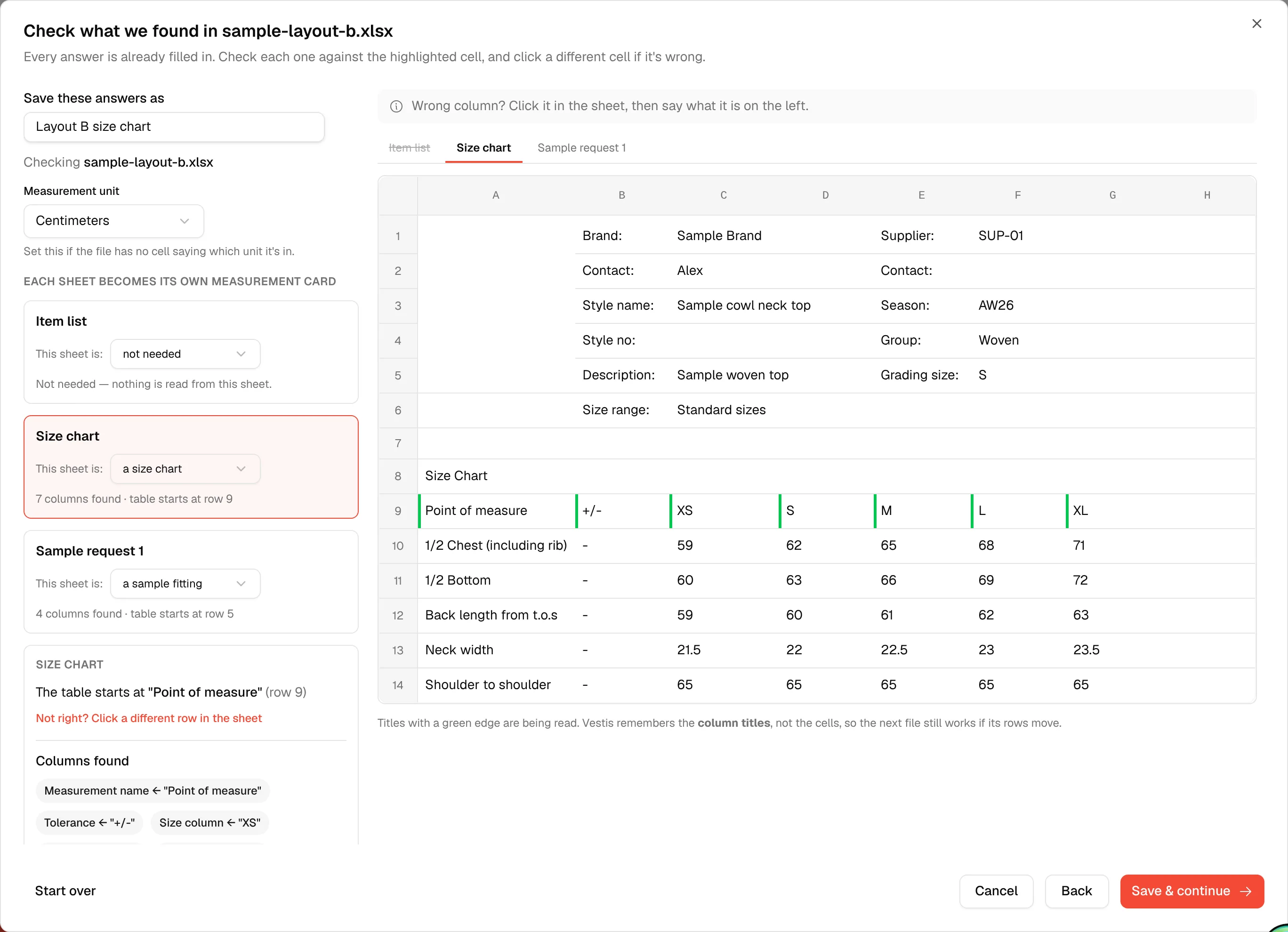1288x932 pixels.
Task: Switch to the Sample request 1 tab
Action: tap(581, 148)
